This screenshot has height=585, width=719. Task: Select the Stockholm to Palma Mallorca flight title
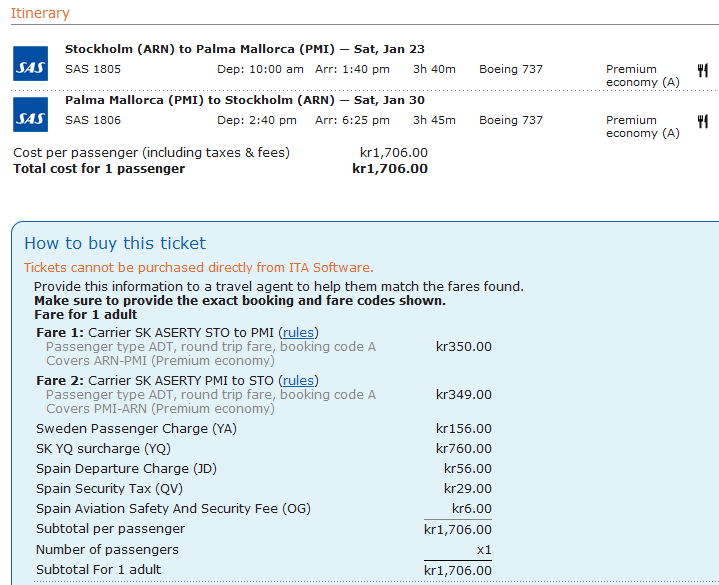[x=246, y=49]
